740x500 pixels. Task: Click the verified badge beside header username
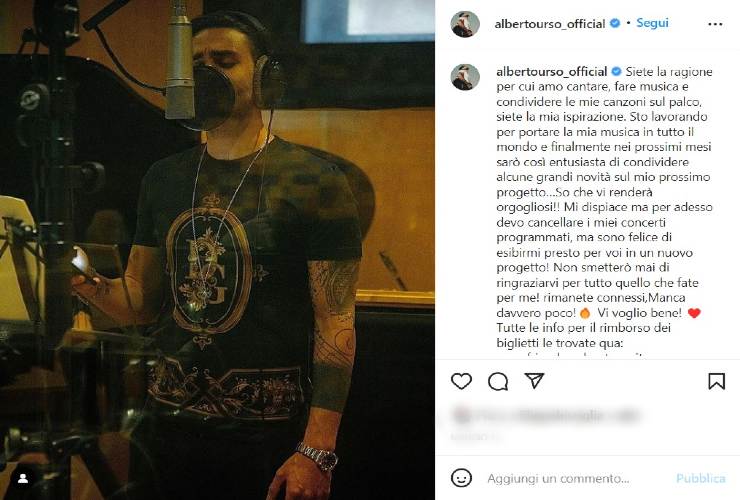[615, 23]
